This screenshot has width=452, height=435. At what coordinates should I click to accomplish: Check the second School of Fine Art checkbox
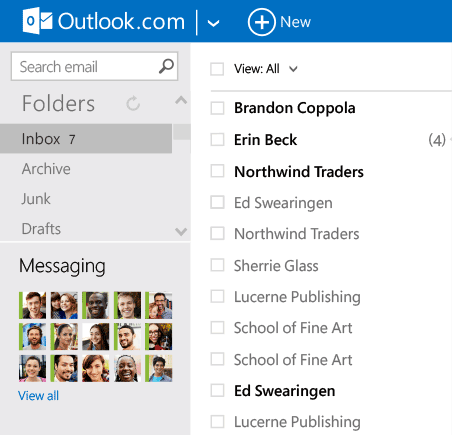tap(217, 359)
